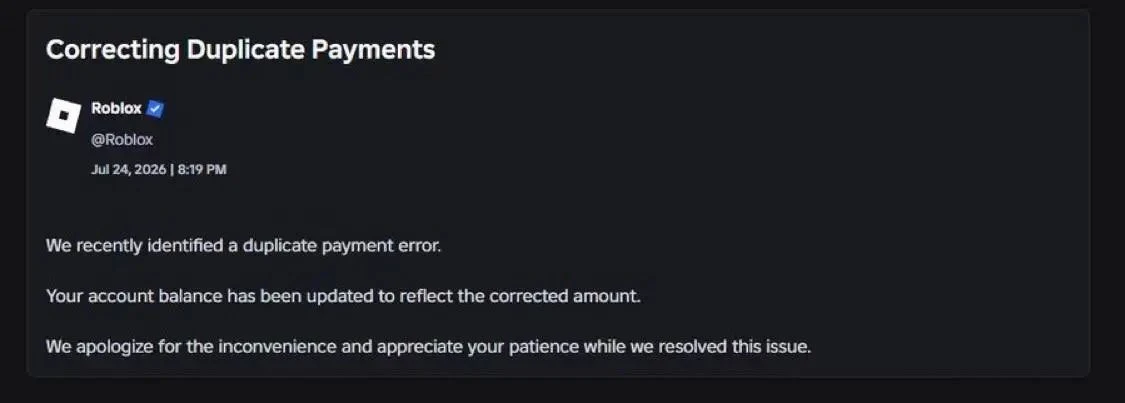The image size is (1125, 403).
Task: Click the blue verified checkmark badge
Action: [x=155, y=109]
